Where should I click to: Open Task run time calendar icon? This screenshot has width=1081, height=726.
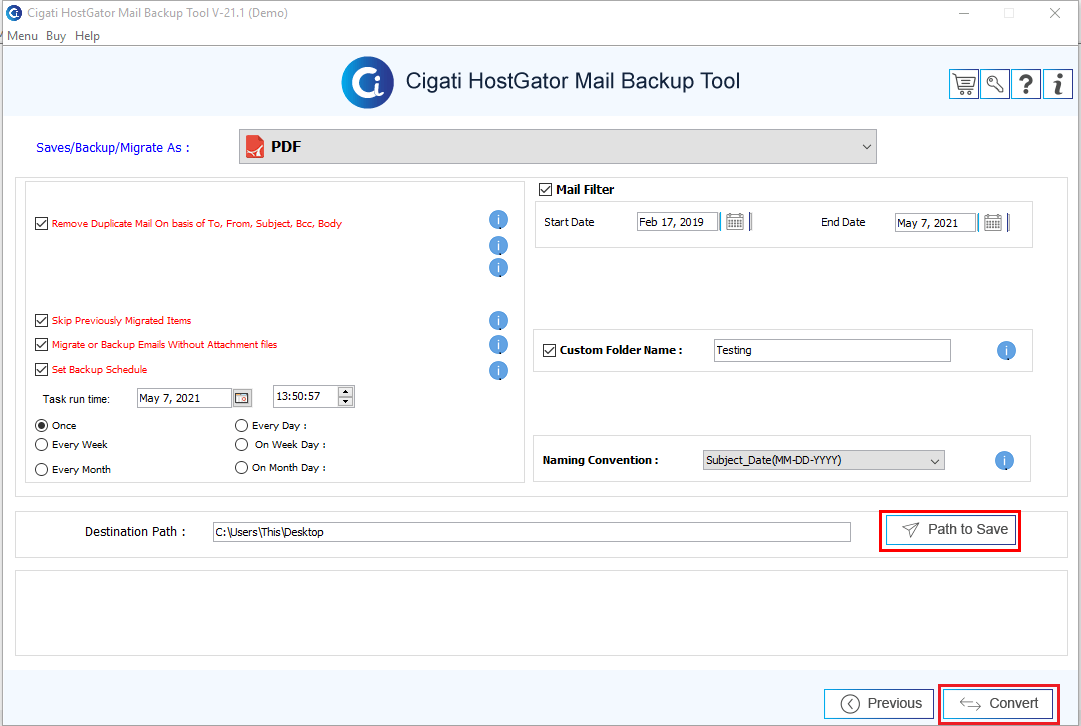242,398
